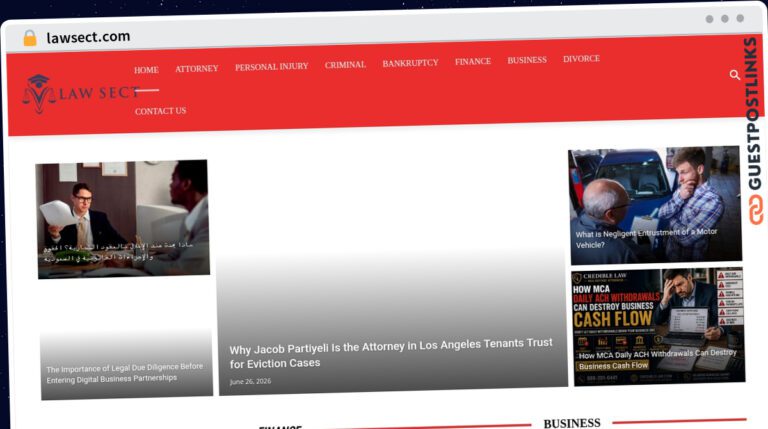This screenshot has width=768, height=429.
Task: Click the padlock icon in address bar
Action: (30, 38)
